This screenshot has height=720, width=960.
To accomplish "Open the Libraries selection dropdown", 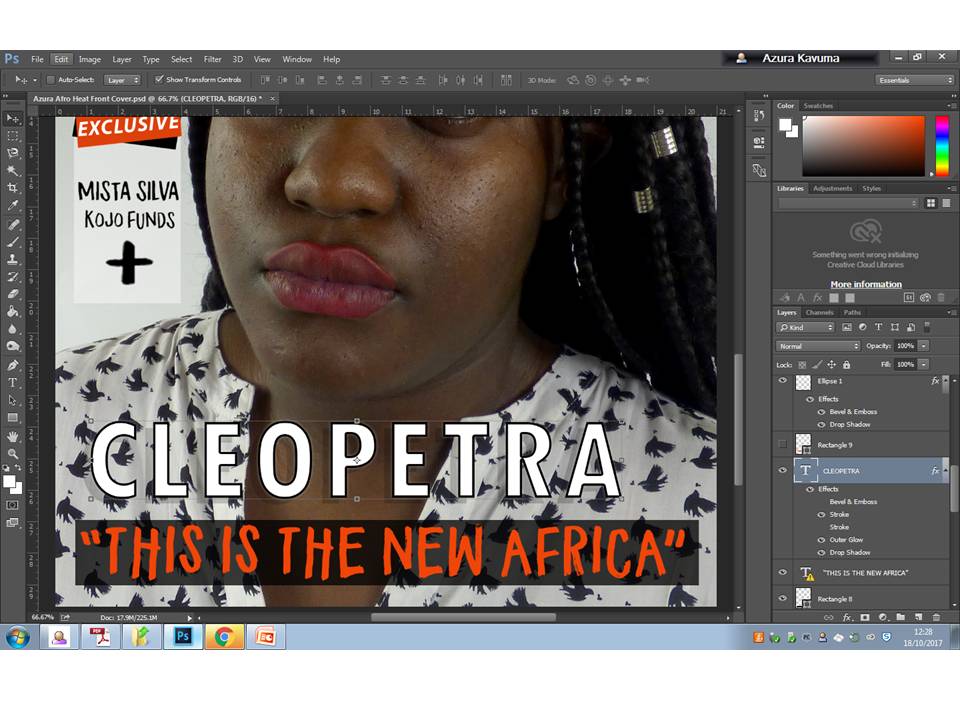I will pos(849,203).
